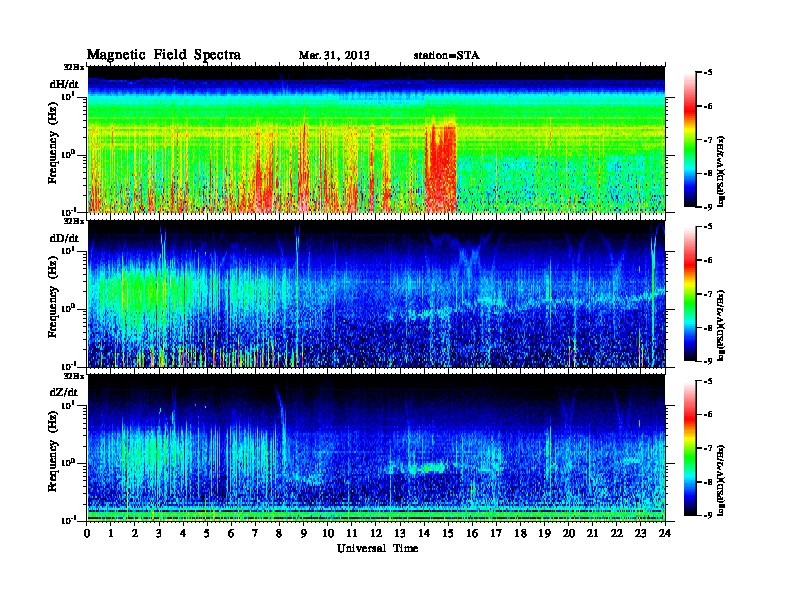Click the "-9" value on dH/dt color scale
Screen dimensions: 792x612
tap(708, 207)
